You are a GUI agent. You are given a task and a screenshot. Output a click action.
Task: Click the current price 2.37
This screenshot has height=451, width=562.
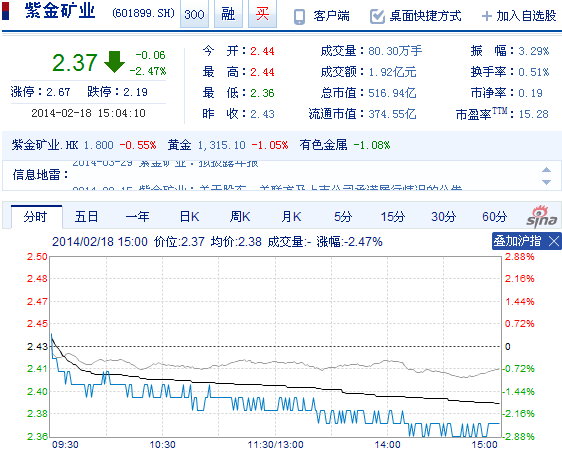[75, 62]
